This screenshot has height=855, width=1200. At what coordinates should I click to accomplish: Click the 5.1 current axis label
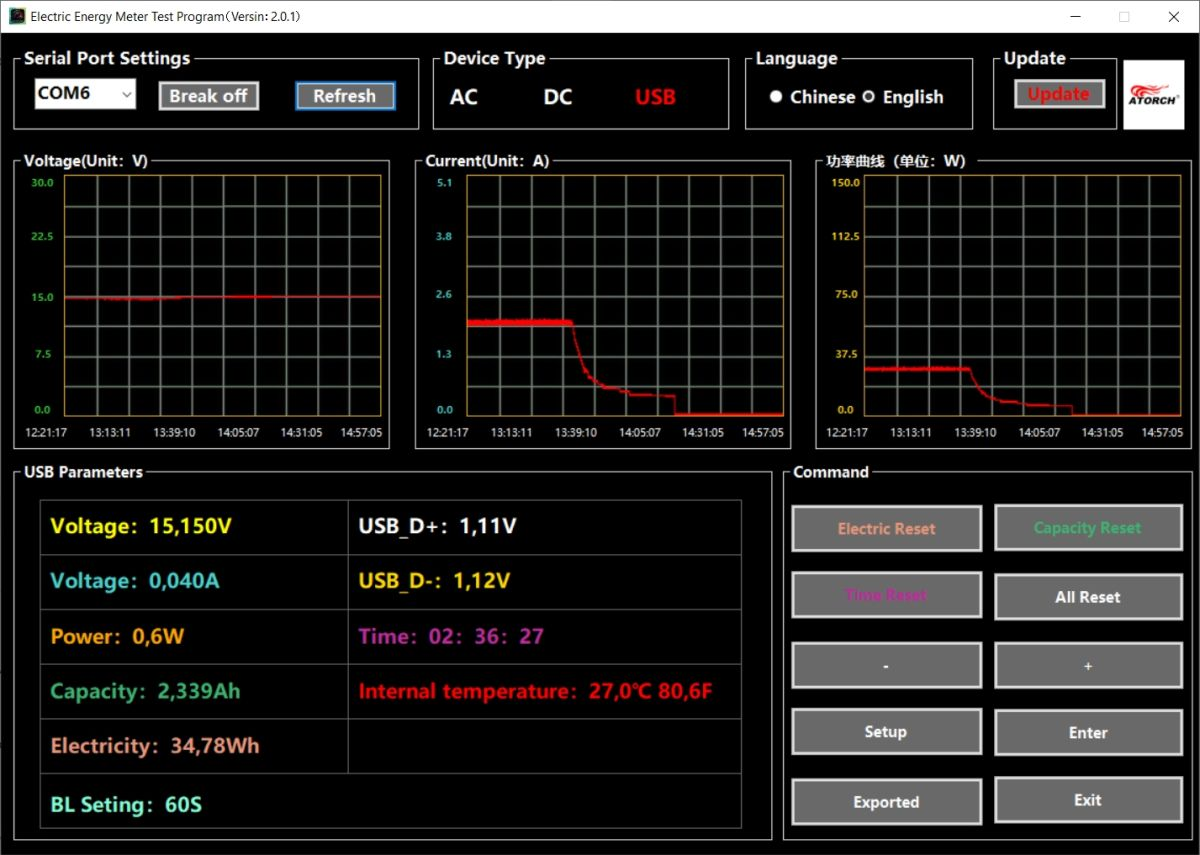[445, 183]
